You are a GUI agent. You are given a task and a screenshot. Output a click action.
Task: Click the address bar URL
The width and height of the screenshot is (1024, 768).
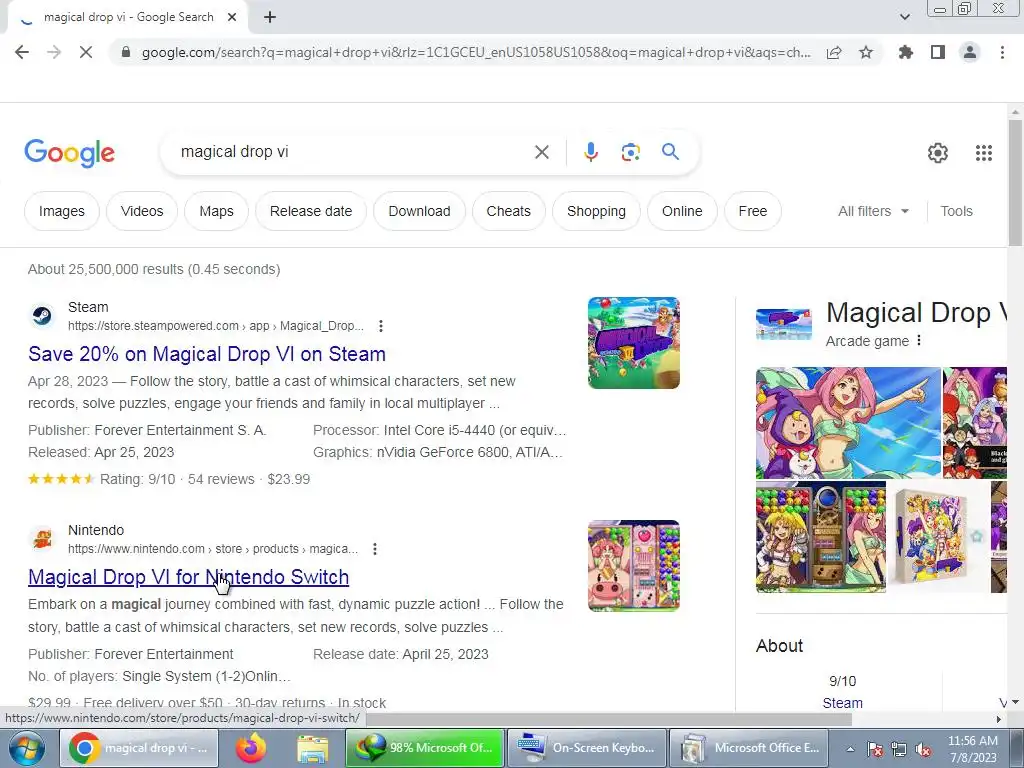(x=475, y=52)
